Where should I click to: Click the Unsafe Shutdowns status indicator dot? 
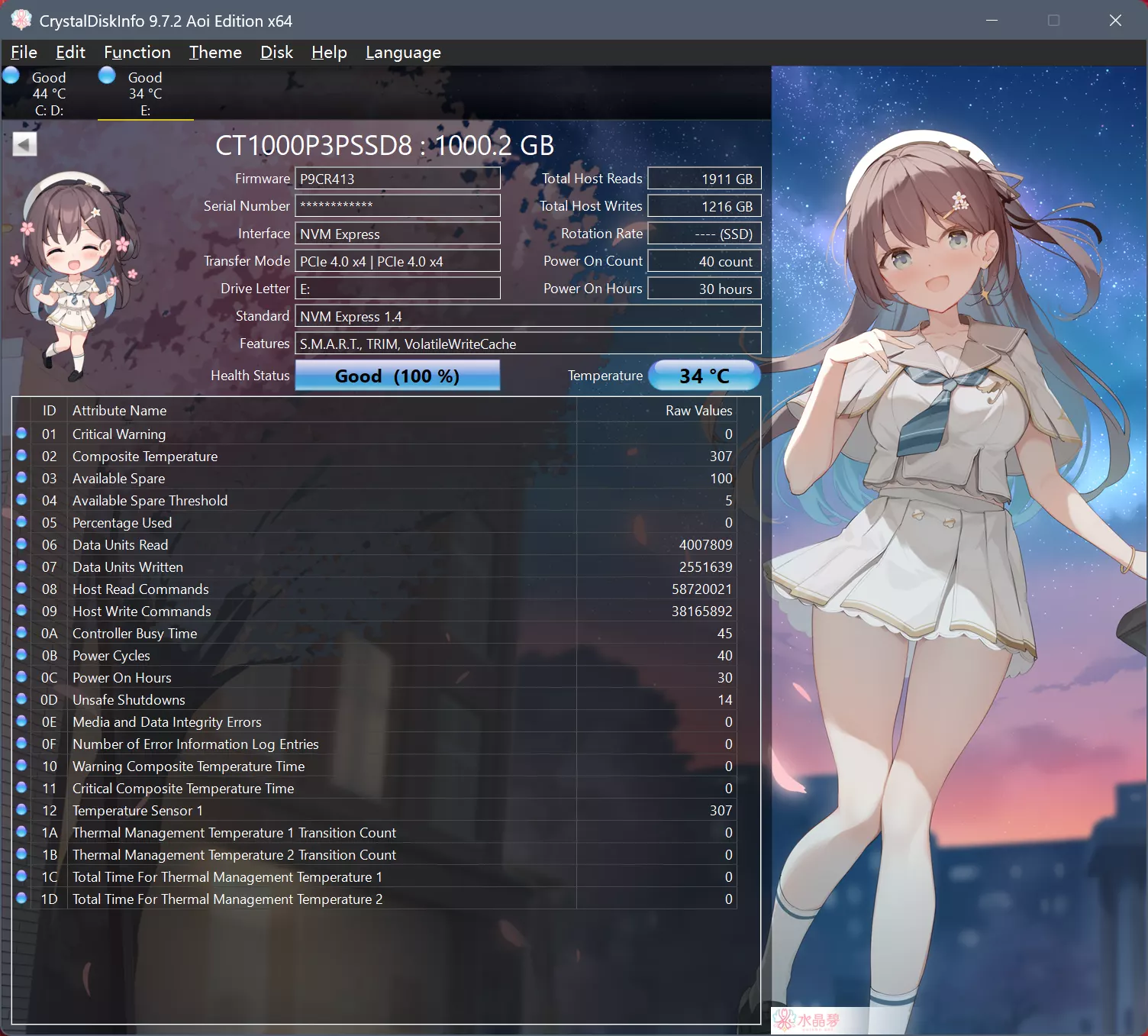[22, 699]
